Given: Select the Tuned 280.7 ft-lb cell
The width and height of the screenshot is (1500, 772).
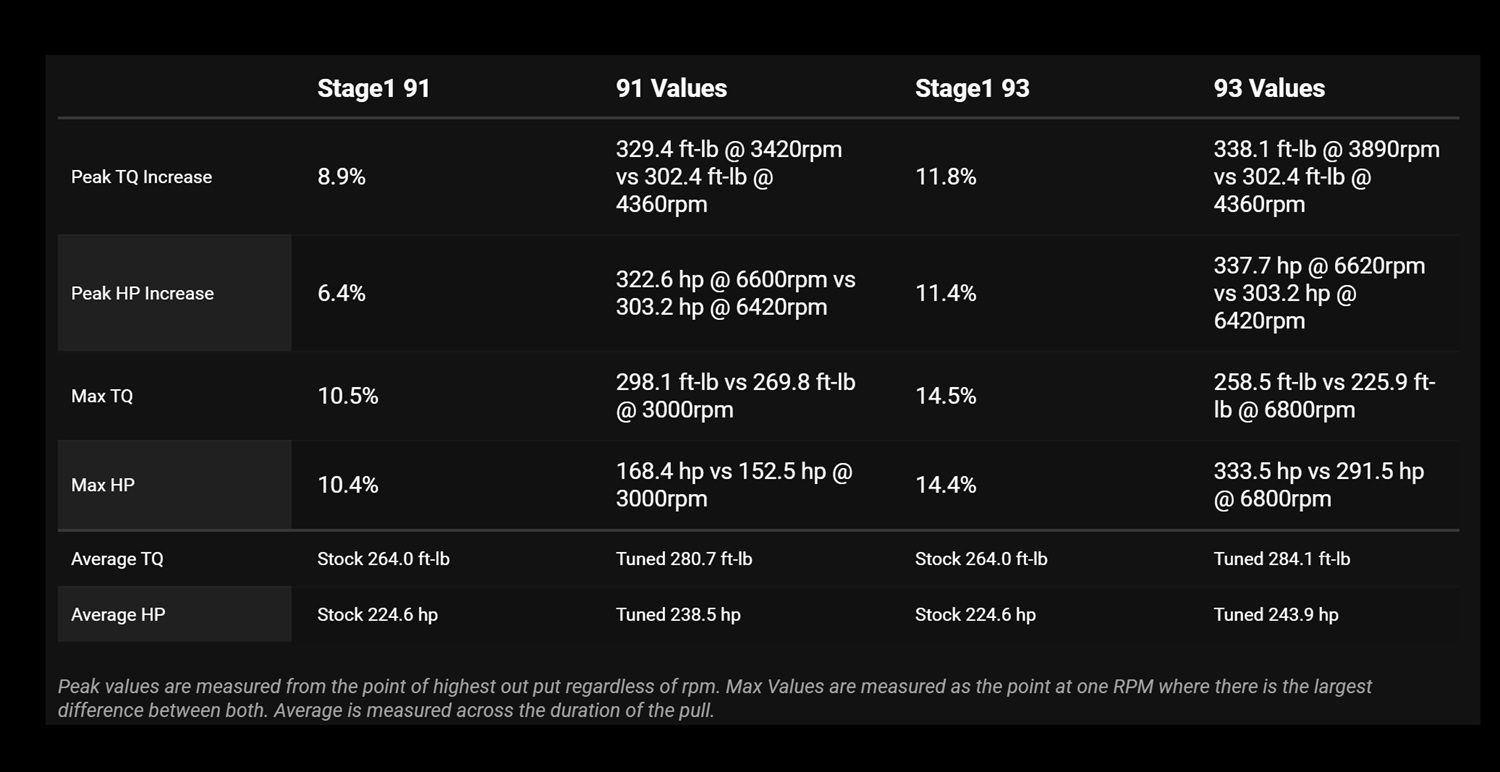Looking at the screenshot, I should click(684, 559).
